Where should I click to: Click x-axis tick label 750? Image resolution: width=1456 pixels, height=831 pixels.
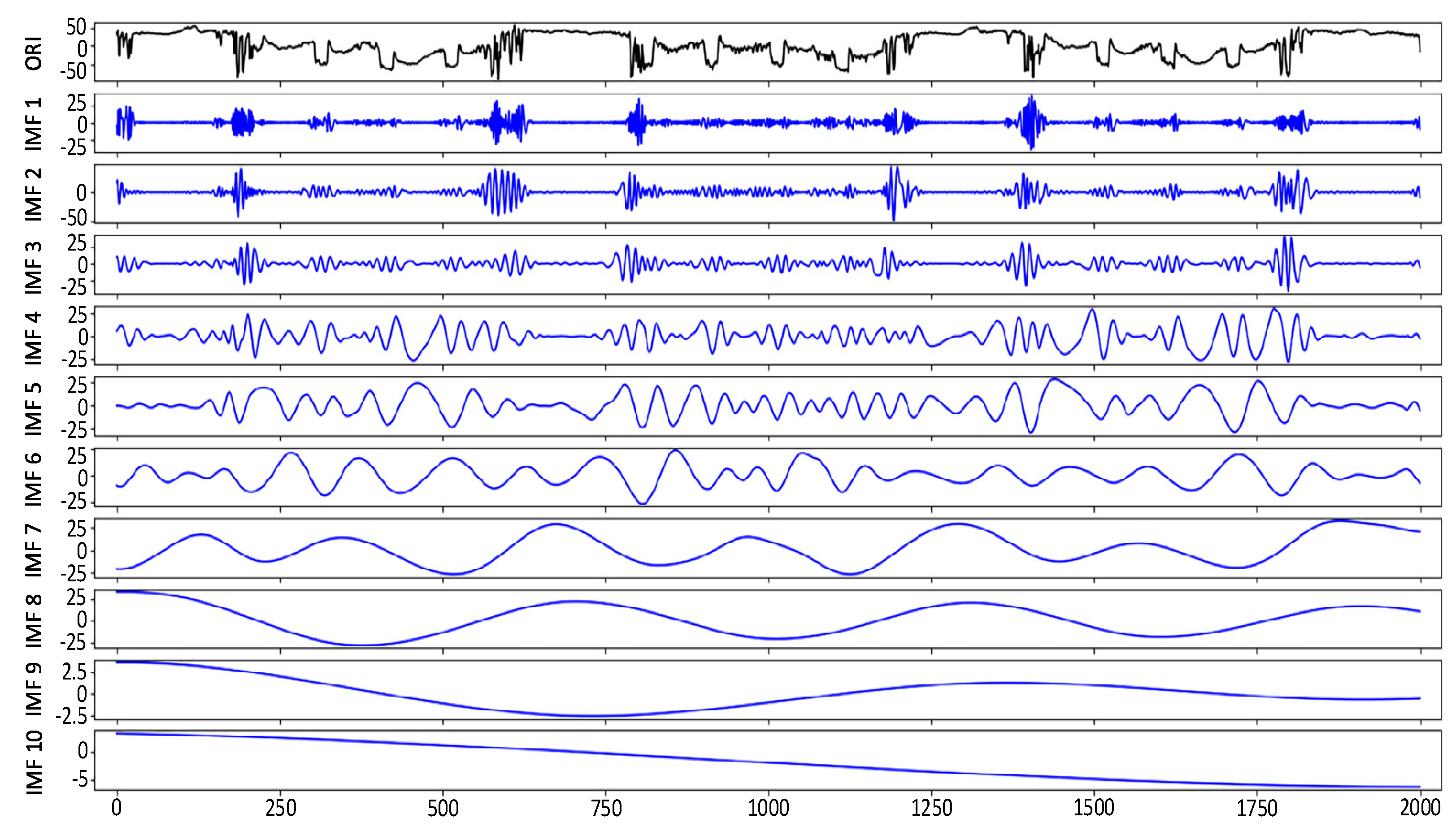point(606,808)
